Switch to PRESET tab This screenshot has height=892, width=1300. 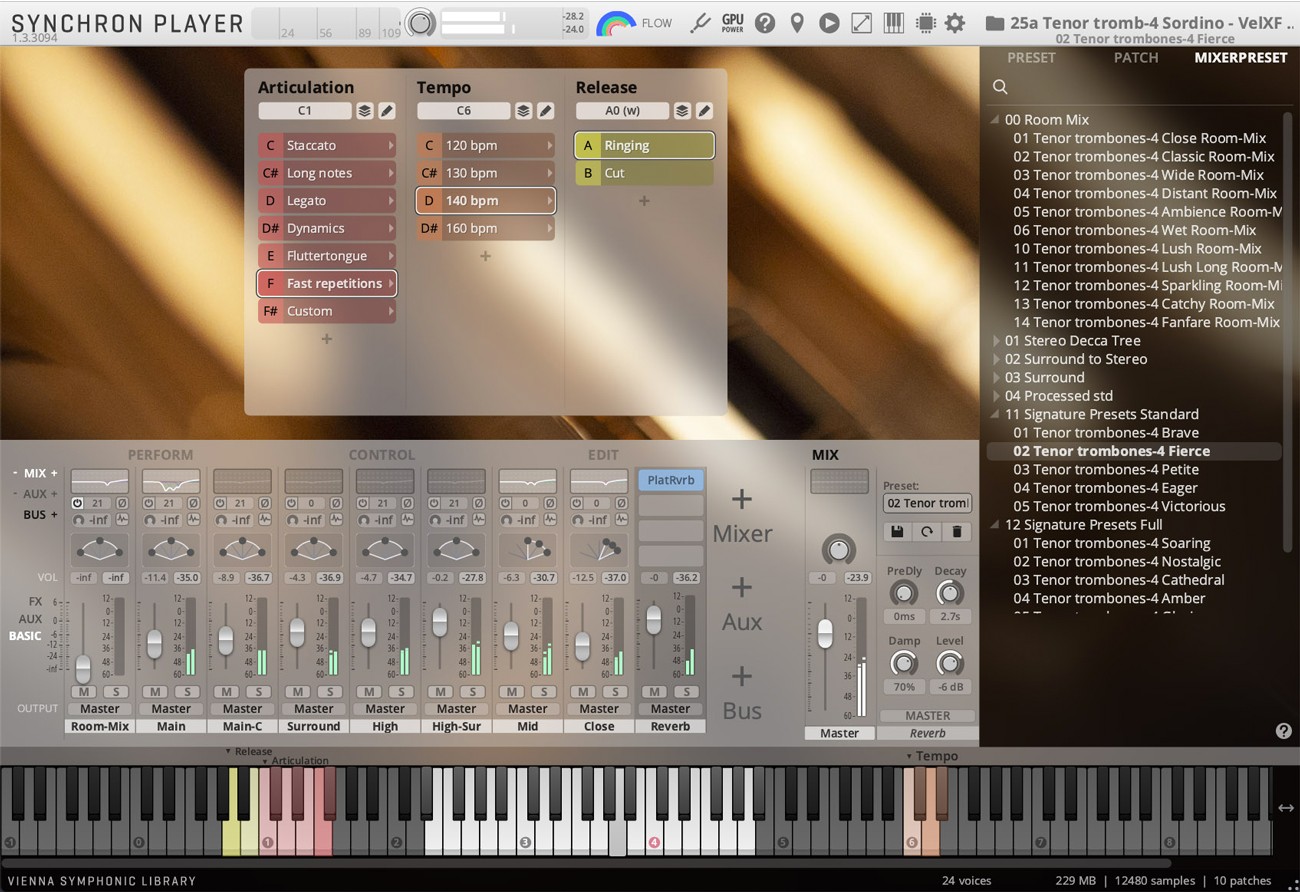(x=1031, y=58)
